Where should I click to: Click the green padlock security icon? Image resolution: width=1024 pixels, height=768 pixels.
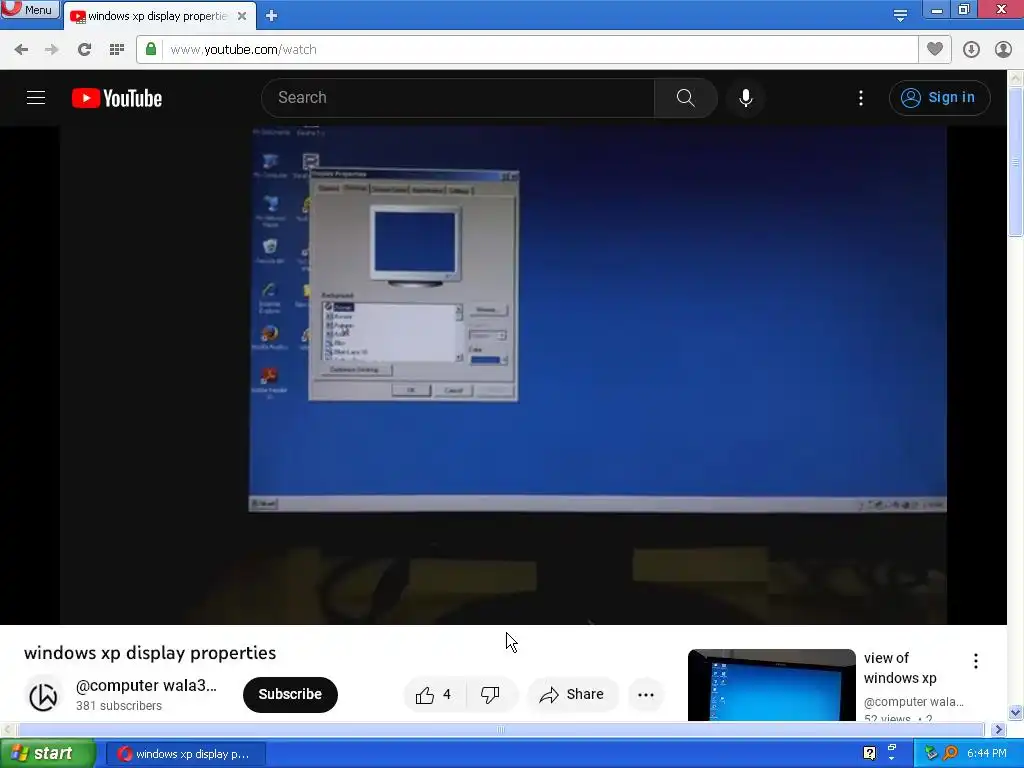click(151, 50)
